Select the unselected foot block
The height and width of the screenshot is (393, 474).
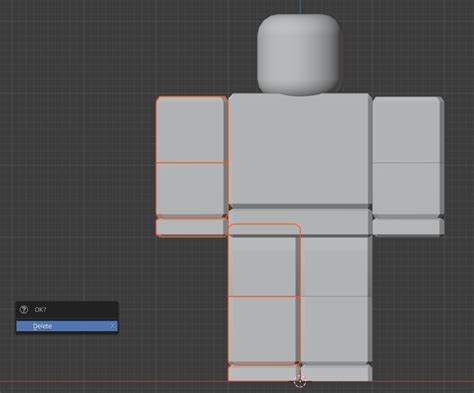point(336,373)
